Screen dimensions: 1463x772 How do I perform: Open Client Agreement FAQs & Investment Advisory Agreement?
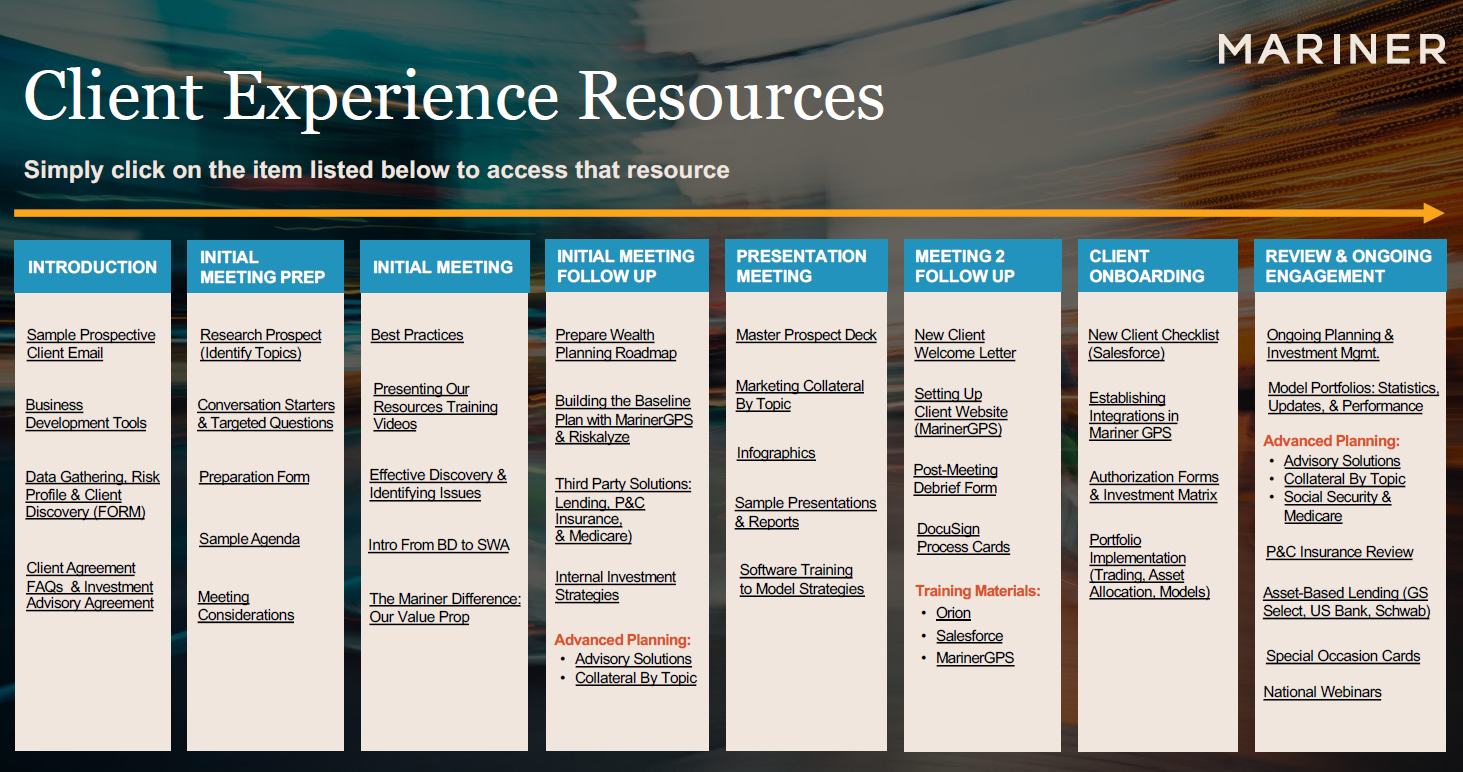[90, 585]
